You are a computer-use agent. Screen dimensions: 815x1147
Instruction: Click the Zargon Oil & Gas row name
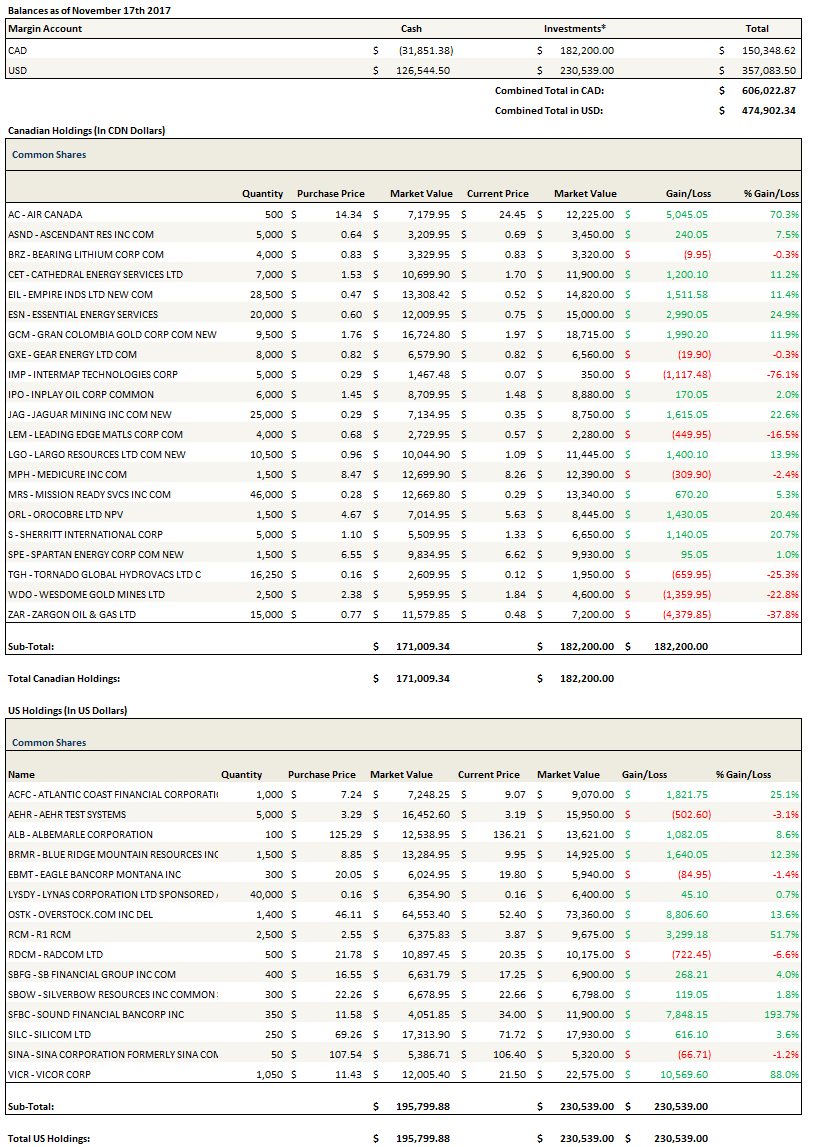pyautogui.click(x=72, y=614)
